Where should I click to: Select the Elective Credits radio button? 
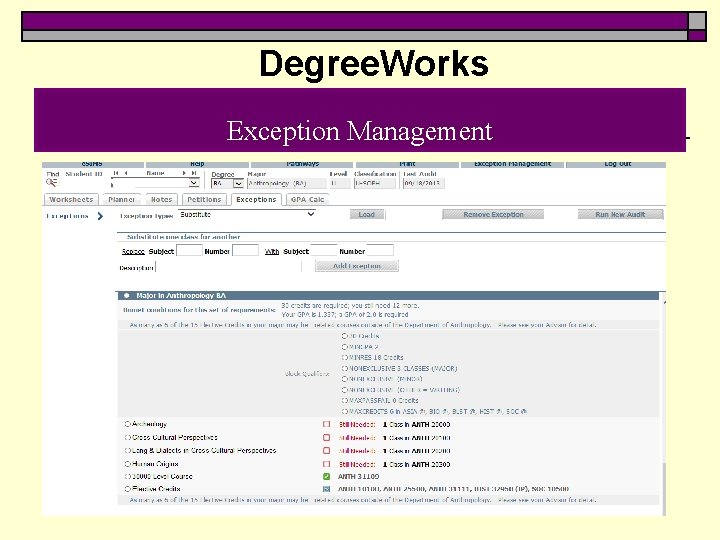(x=128, y=489)
